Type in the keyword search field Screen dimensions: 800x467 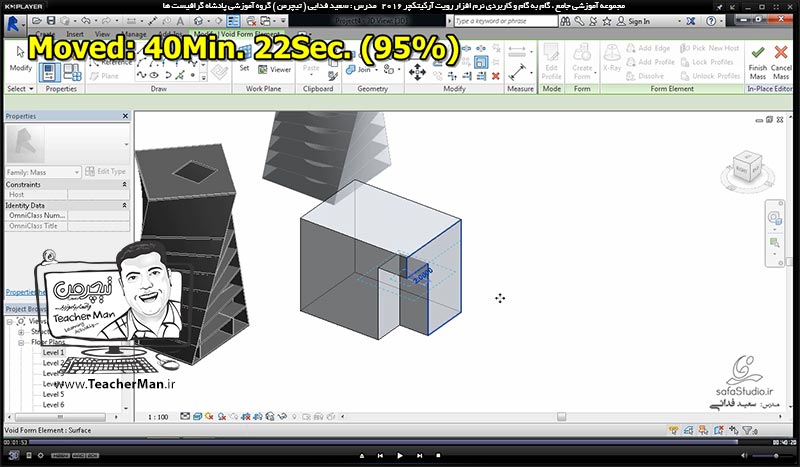click(506, 21)
